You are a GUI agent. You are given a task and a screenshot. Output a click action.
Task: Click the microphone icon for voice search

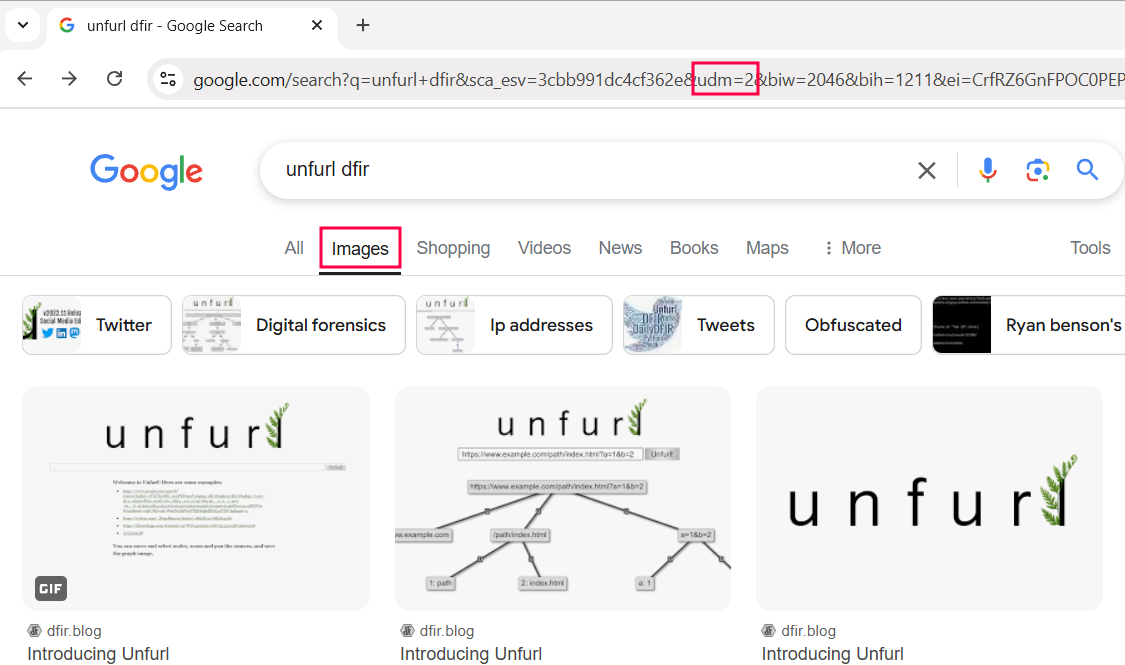(x=988, y=170)
